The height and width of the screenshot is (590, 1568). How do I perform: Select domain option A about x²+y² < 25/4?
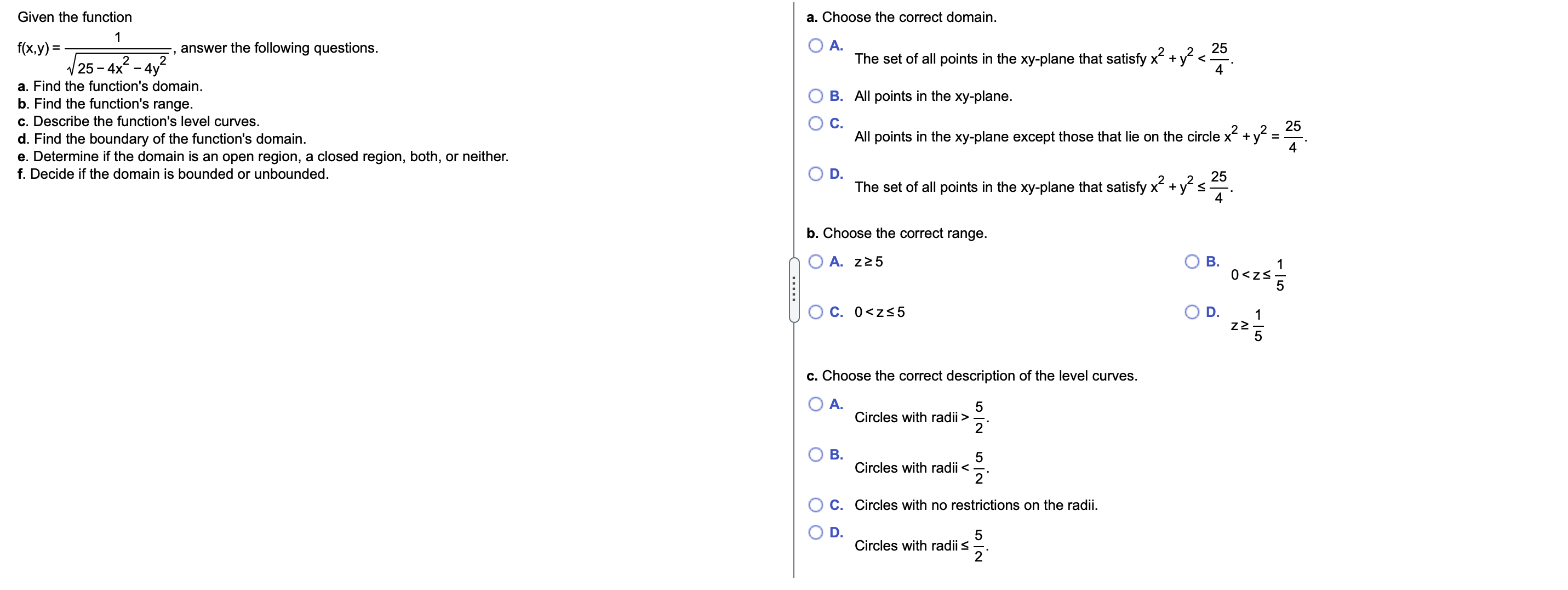(816, 45)
